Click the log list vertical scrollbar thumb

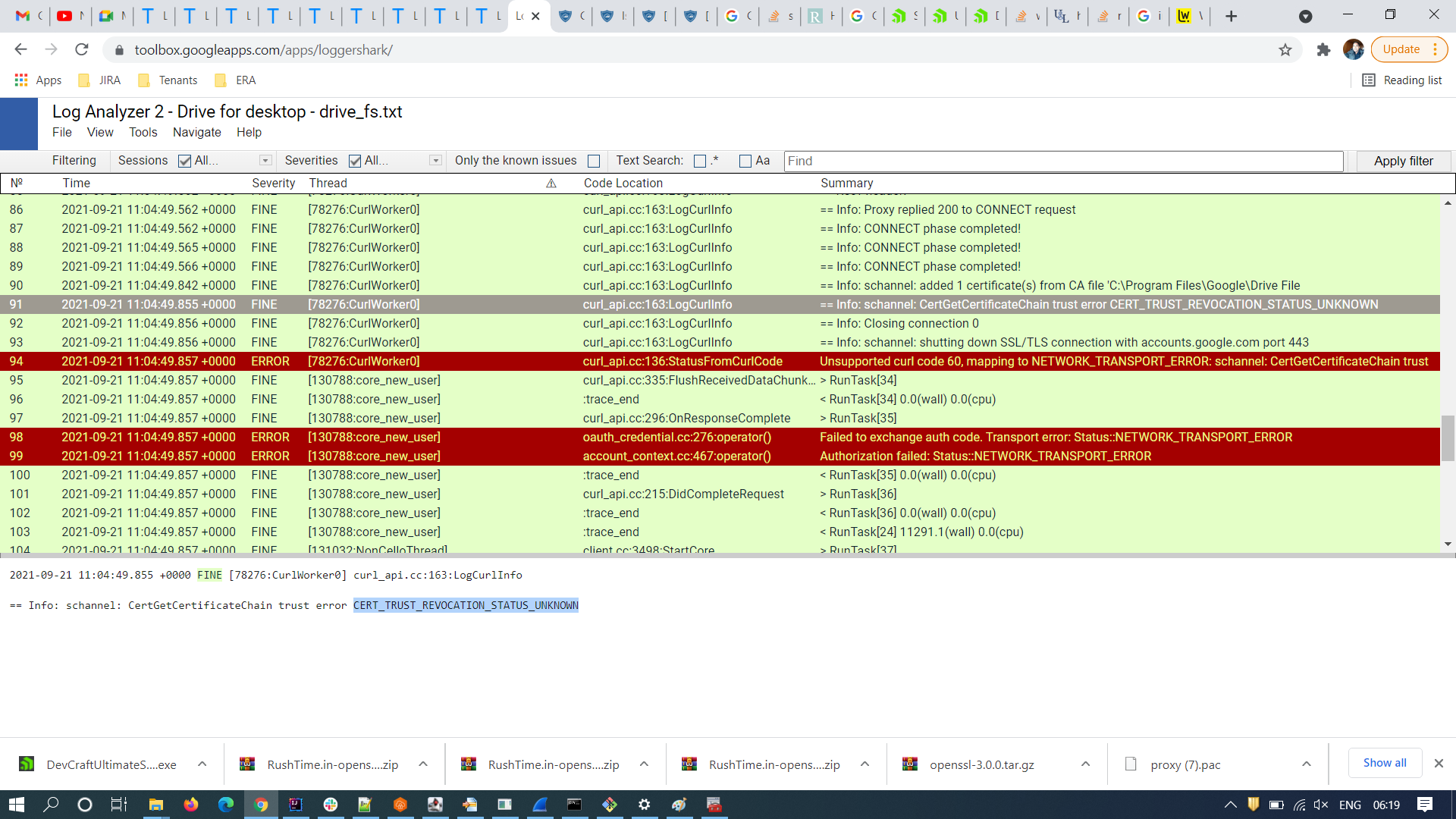1448,438
